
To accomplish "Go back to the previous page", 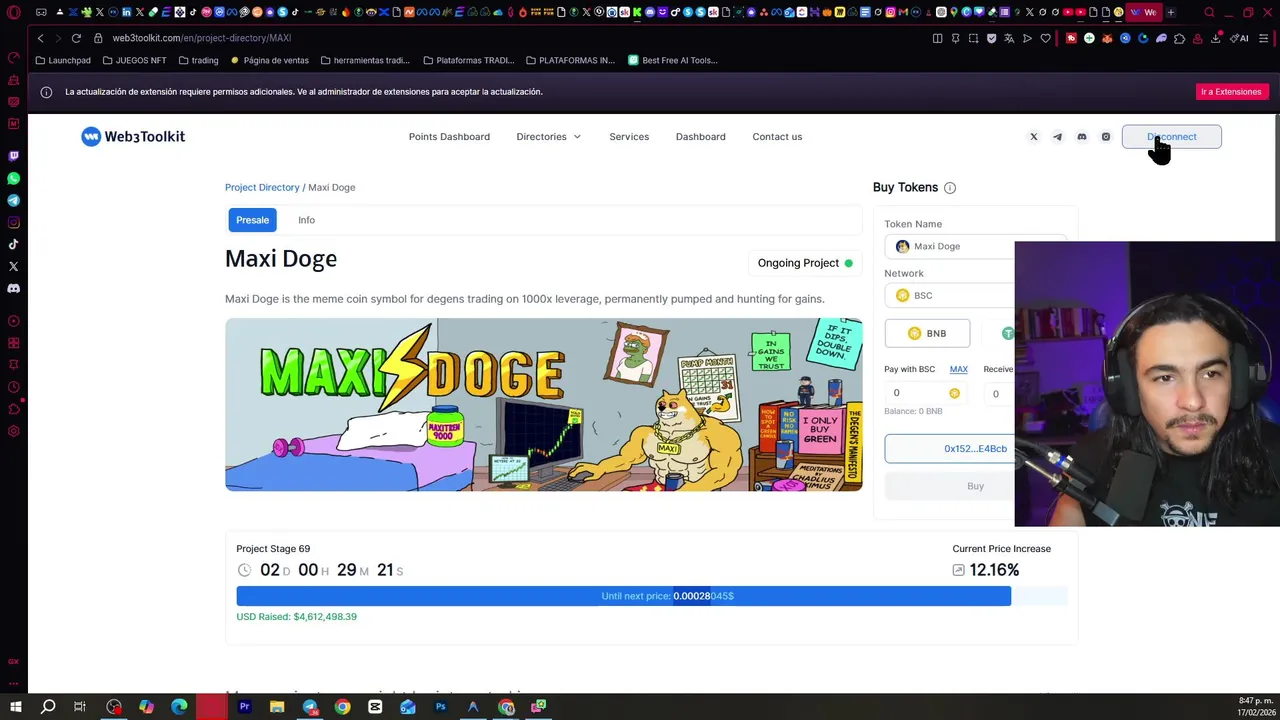I will click(40, 38).
